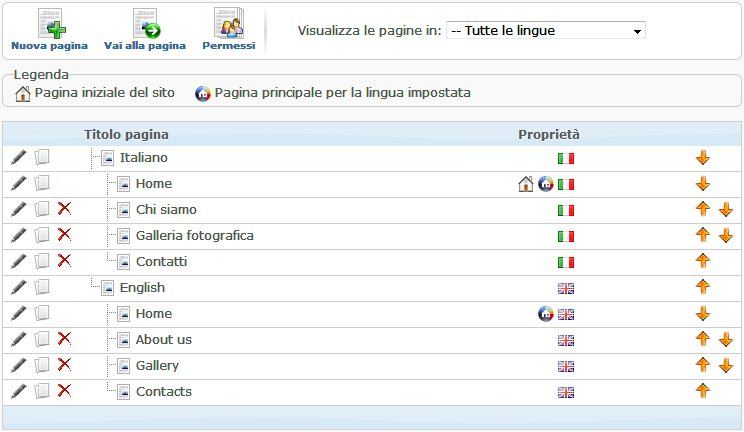This screenshot has height=432, width=744.
Task: Click the Italian flag beside Contatti
Action: coord(566,262)
